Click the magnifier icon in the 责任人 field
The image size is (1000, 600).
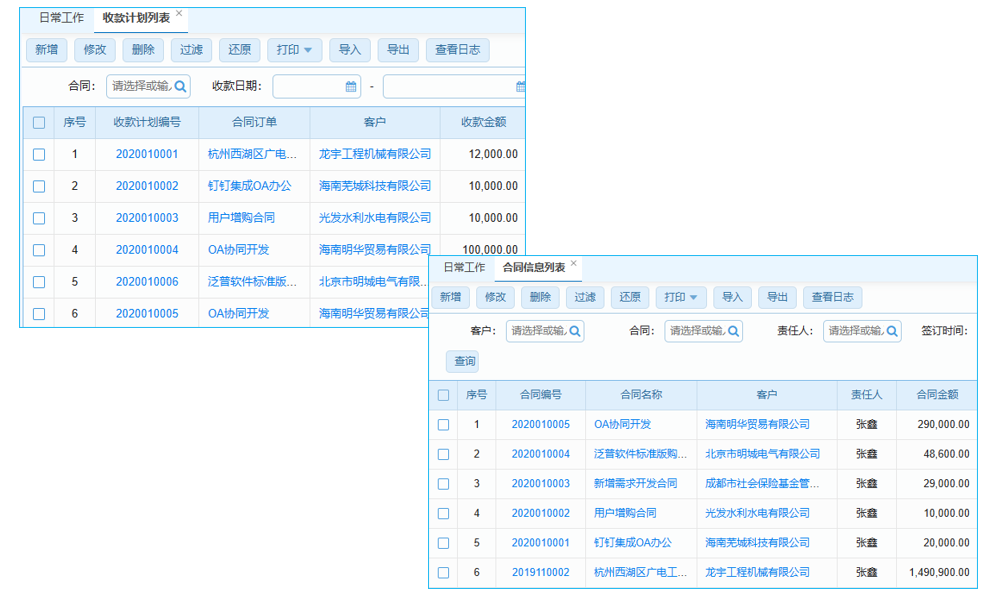click(894, 331)
